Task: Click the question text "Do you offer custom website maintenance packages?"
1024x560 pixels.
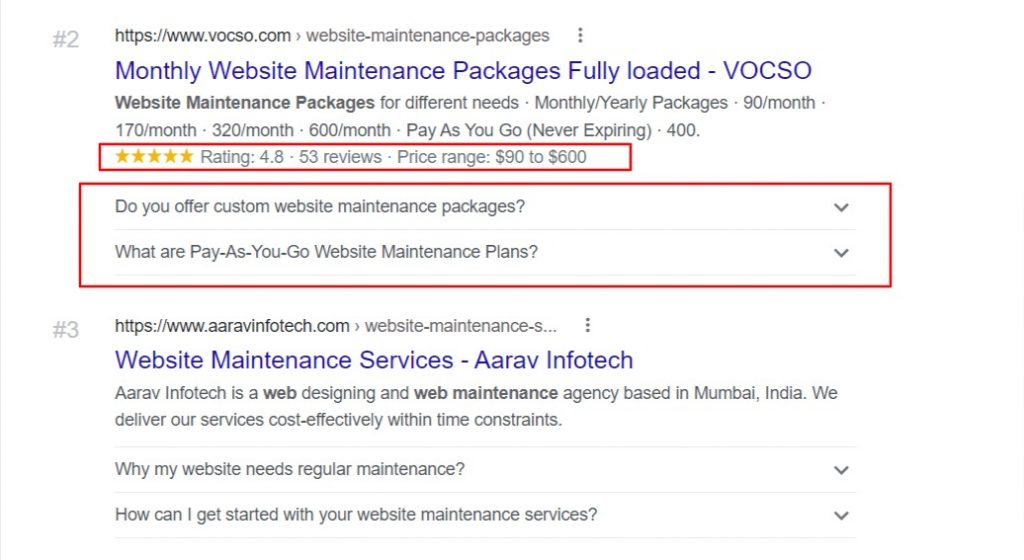Action: (320, 207)
